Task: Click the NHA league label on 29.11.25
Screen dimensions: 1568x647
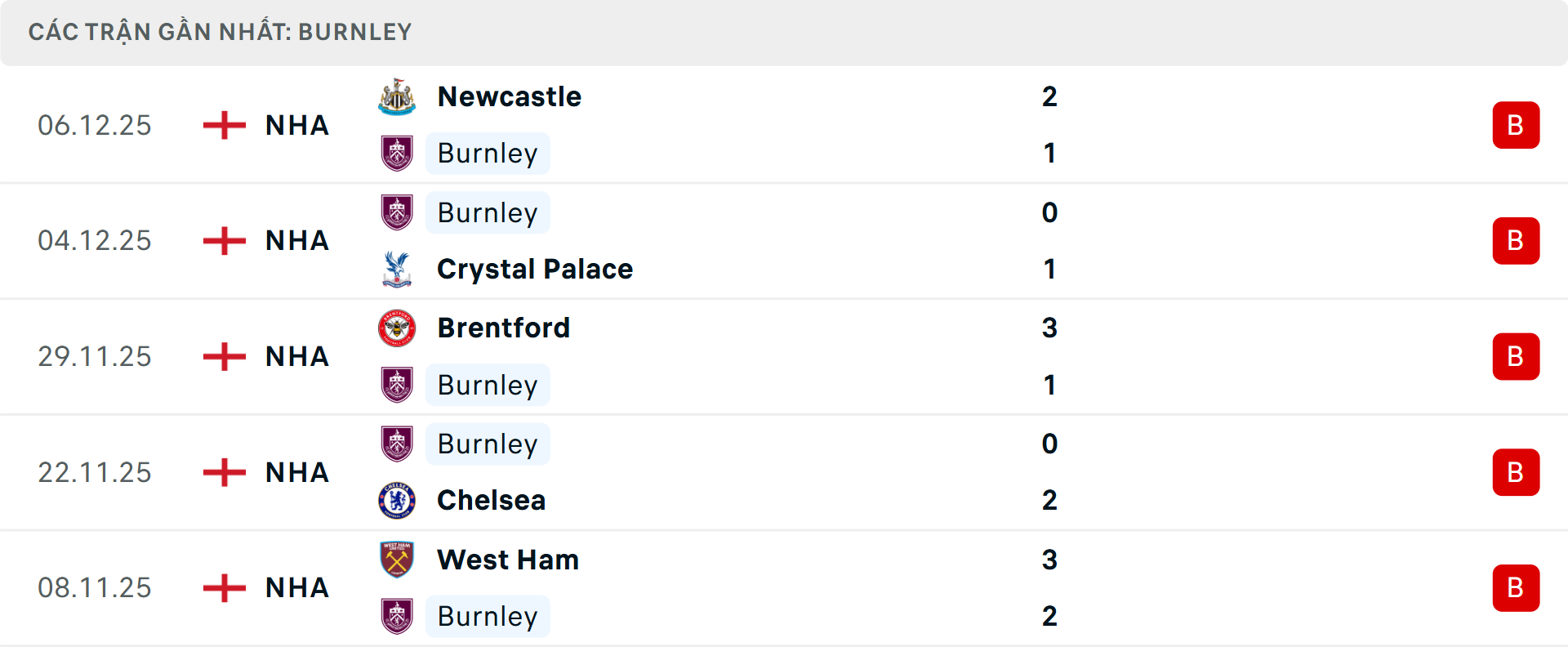Action: coord(296,356)
